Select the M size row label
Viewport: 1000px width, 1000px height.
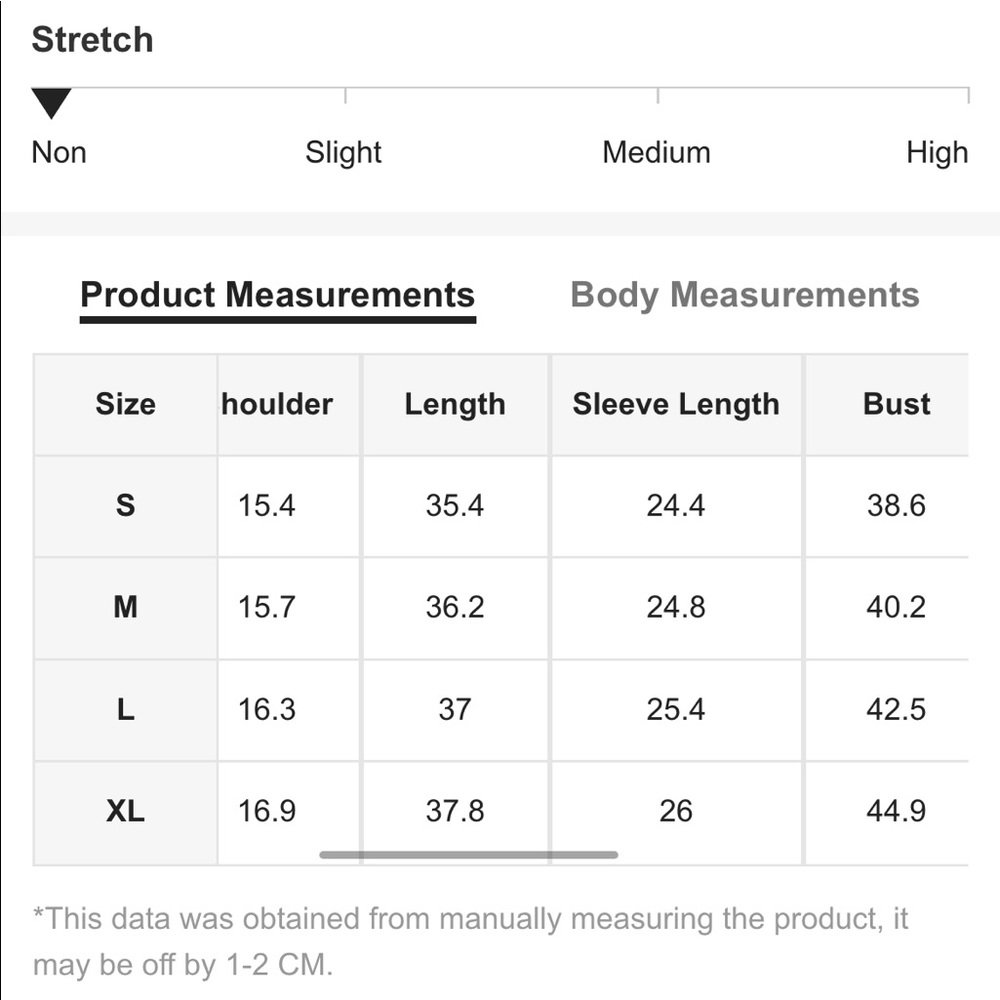(125, 607)
